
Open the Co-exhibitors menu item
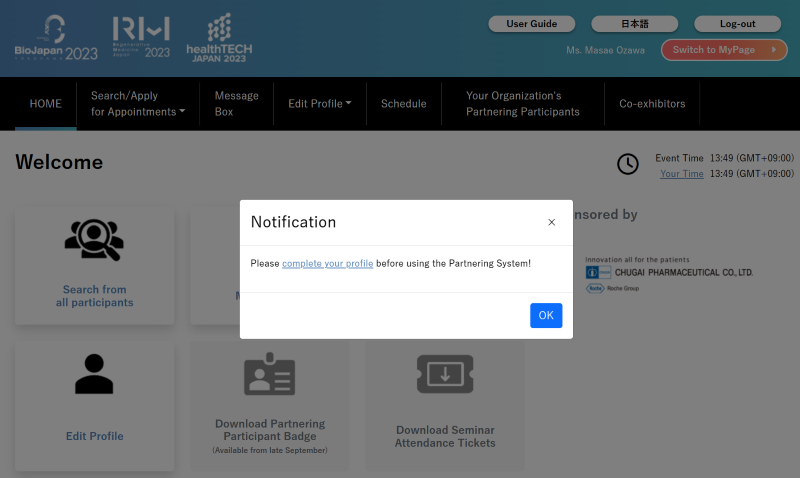[x=652, y=104]
